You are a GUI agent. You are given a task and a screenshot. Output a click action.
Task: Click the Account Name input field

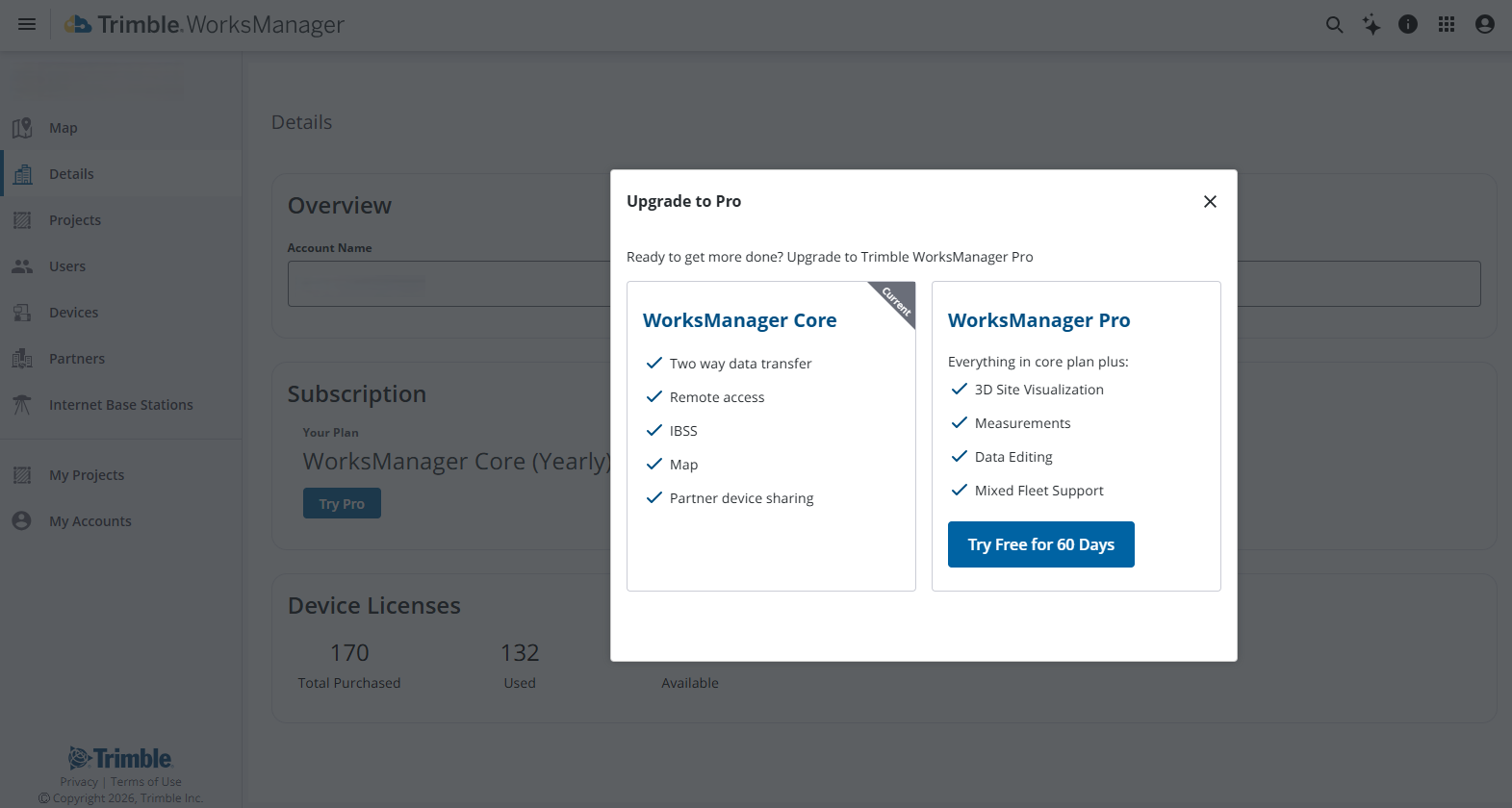pyautogui.click(x=448, y=284)
